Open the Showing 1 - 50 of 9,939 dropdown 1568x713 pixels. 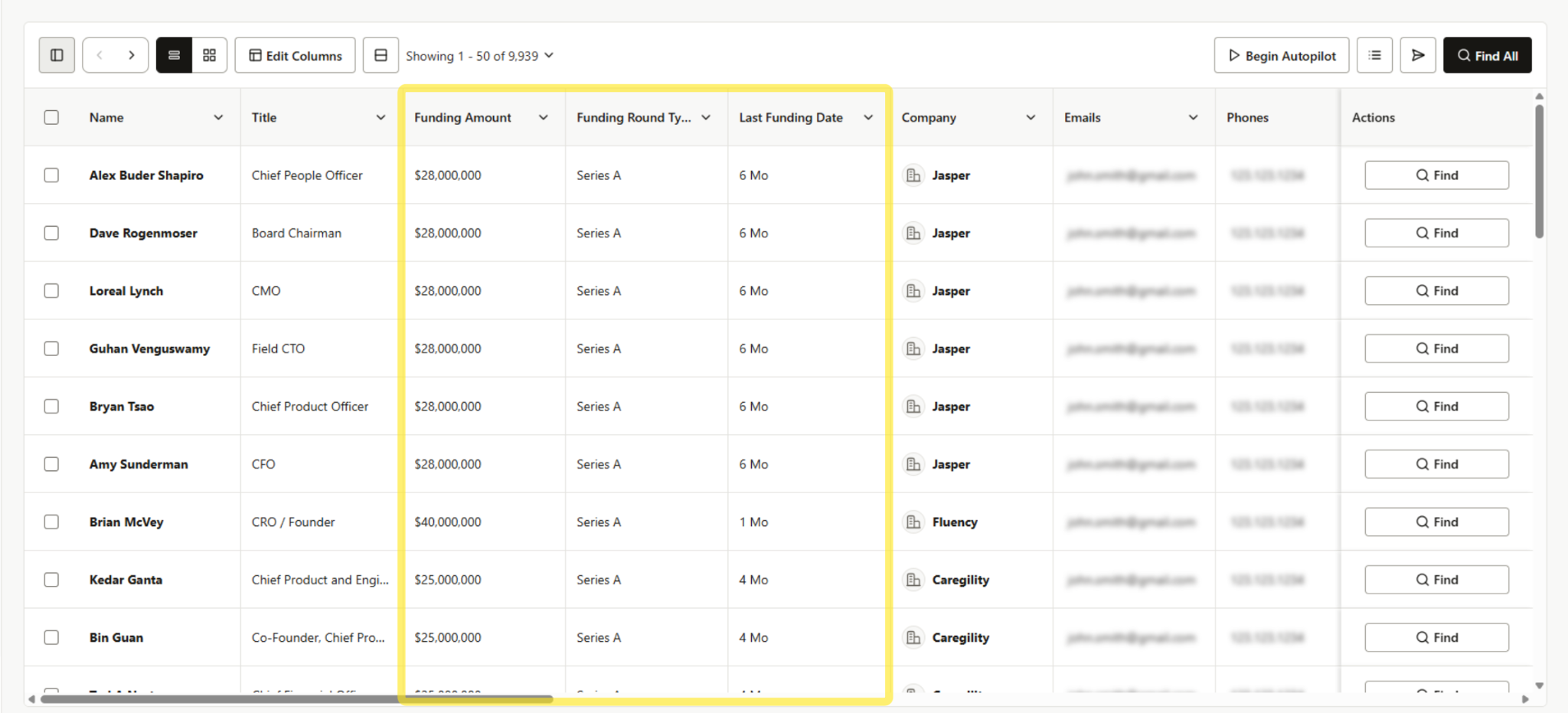point(479,56)
